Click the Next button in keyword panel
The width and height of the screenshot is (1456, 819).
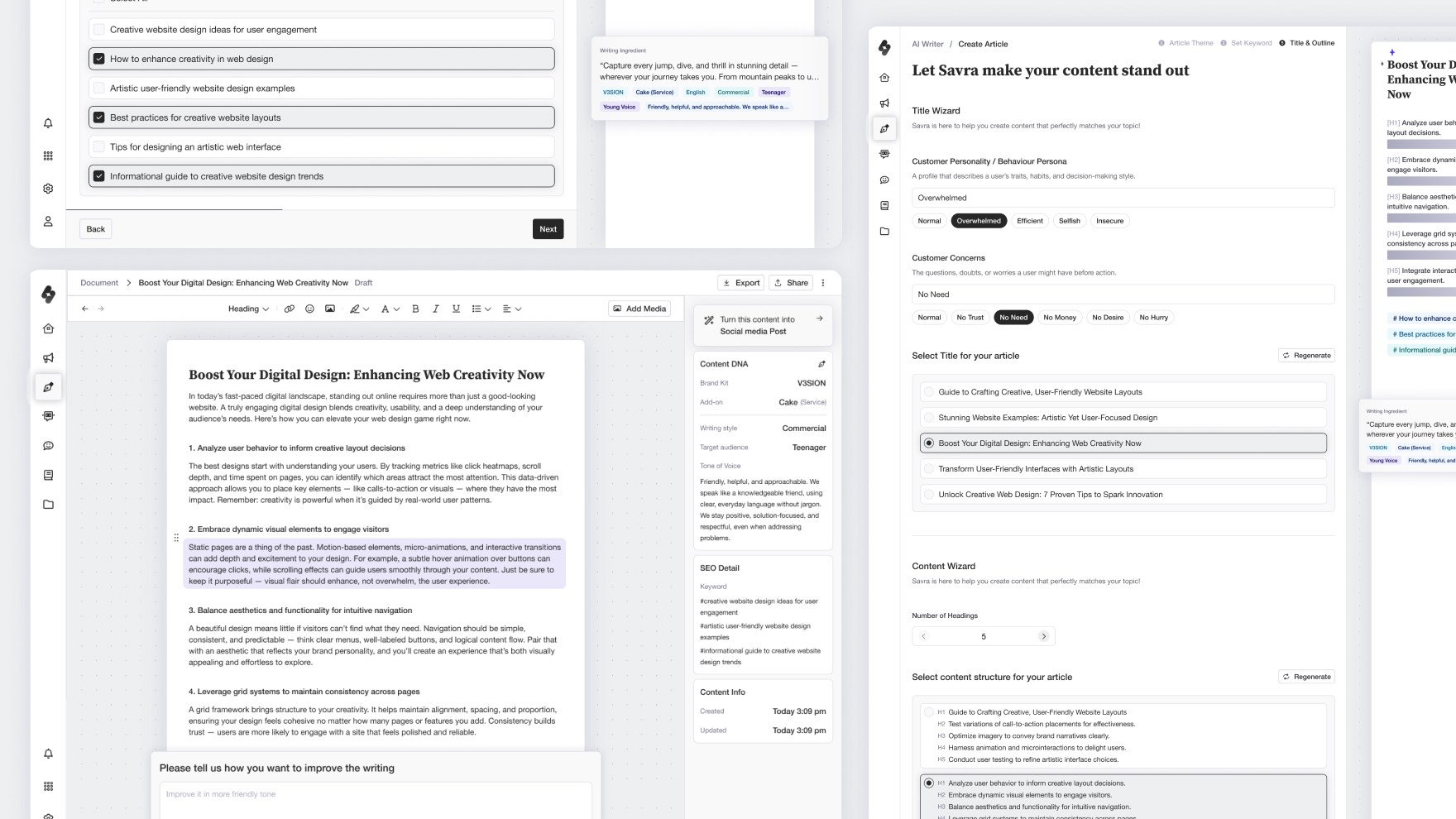(x=548, y=229)
